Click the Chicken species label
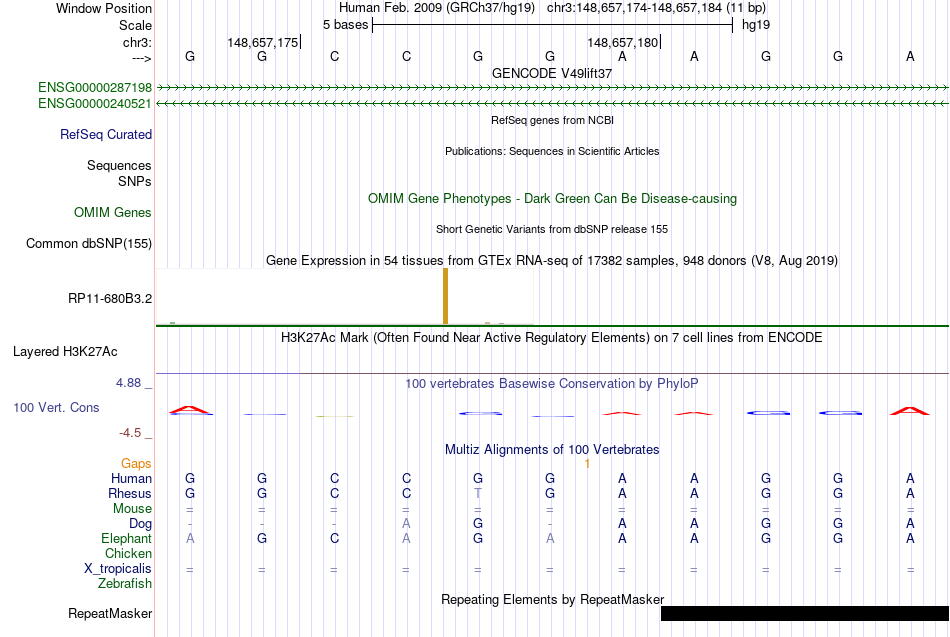 (x=128, y=554)
